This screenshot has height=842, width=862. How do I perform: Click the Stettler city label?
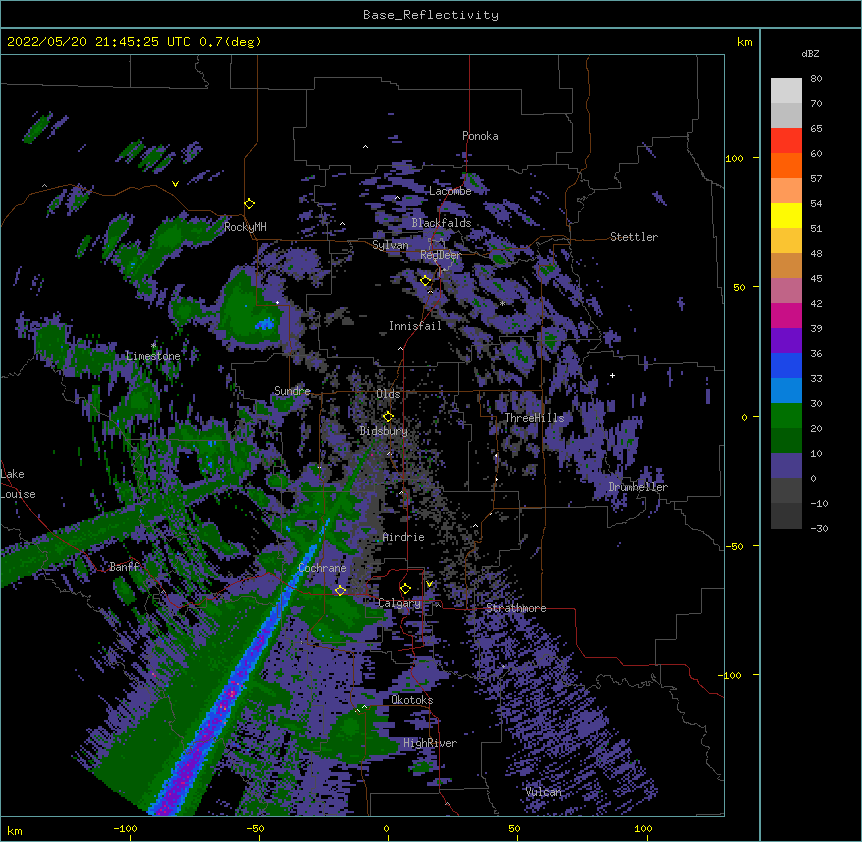[634, 237]
